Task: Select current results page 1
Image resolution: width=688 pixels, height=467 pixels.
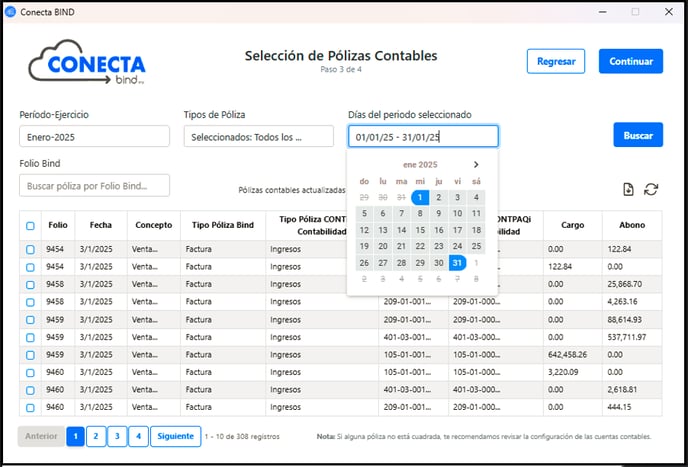Action: 75,436
